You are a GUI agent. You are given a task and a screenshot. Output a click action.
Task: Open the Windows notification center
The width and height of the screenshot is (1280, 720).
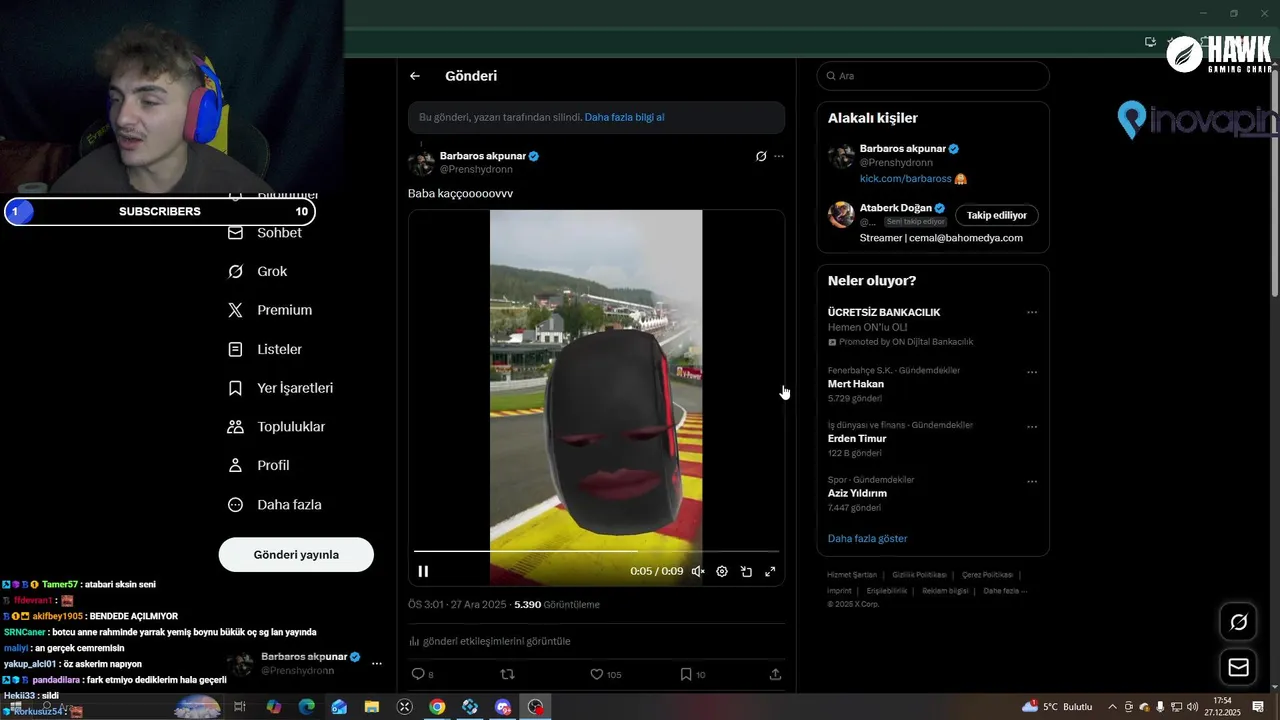[1258, 707]
